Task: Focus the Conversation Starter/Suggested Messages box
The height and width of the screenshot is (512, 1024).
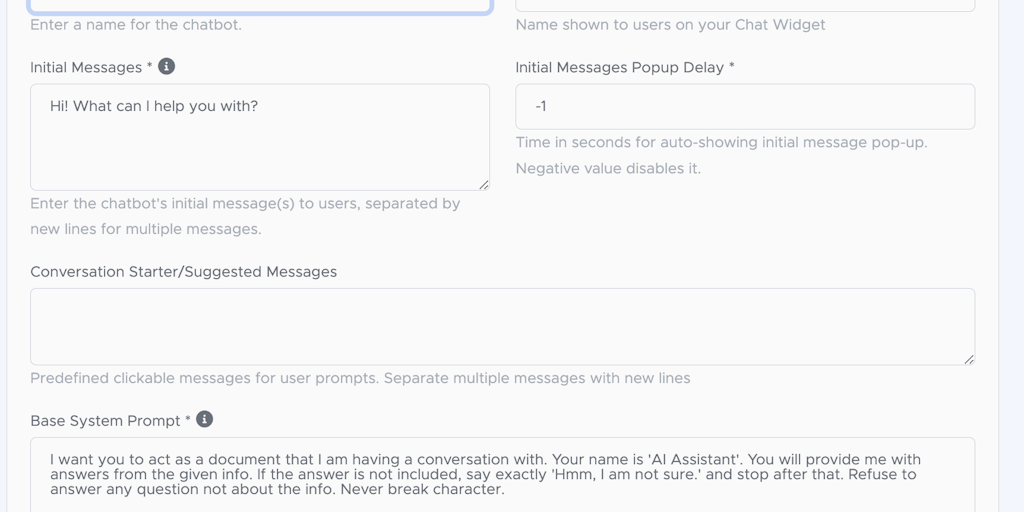Action: (x=502, y=326)
